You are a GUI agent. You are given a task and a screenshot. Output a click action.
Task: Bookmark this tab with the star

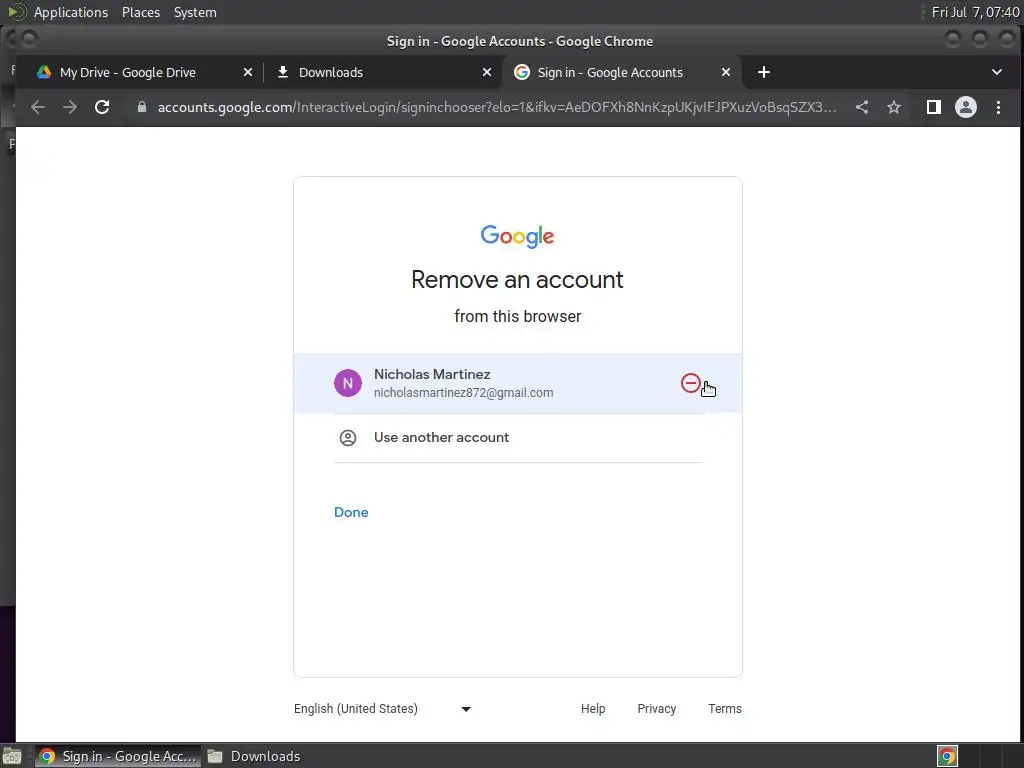coord(893,107)
